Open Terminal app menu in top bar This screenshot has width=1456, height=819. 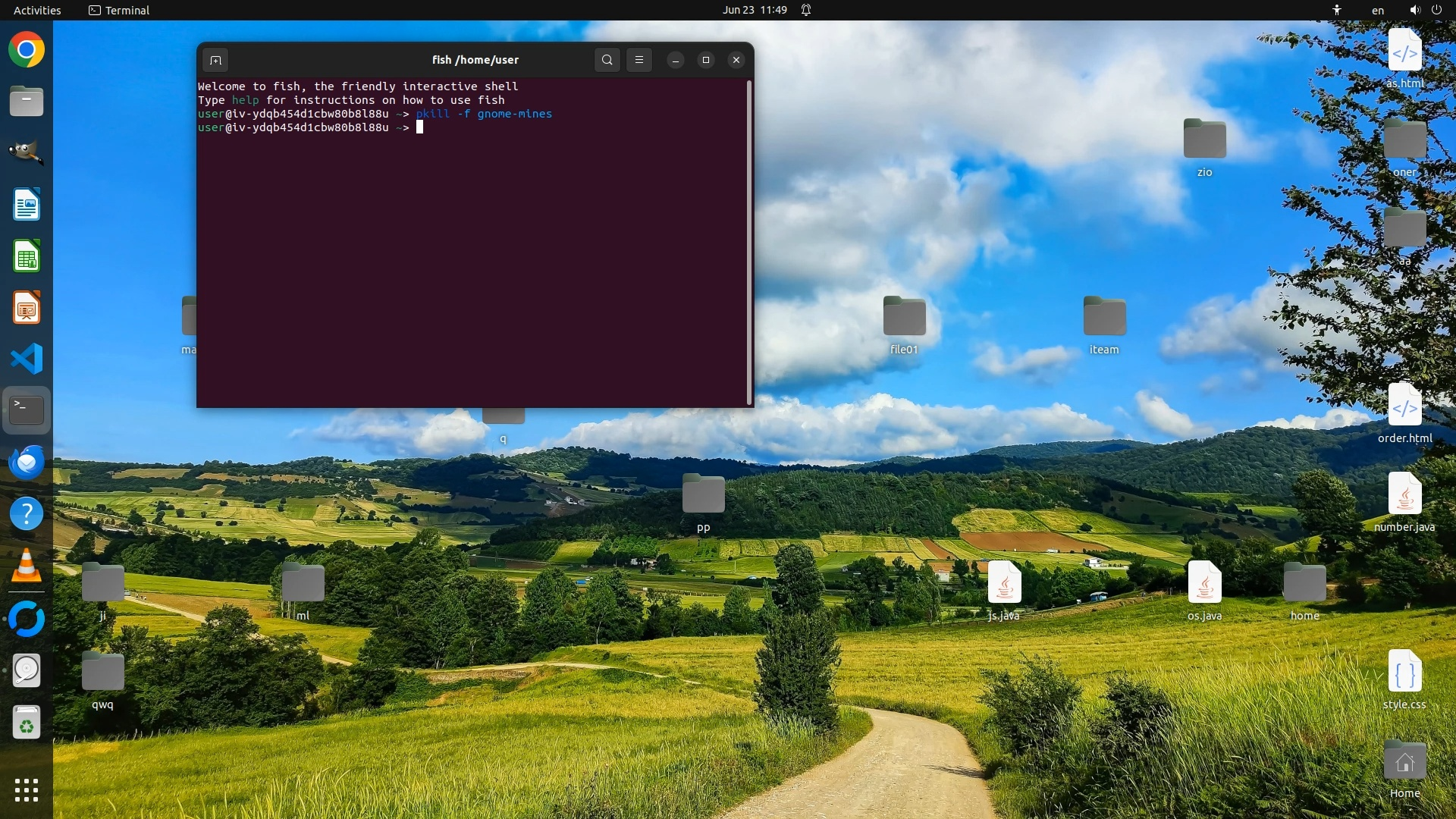point(119,10)
